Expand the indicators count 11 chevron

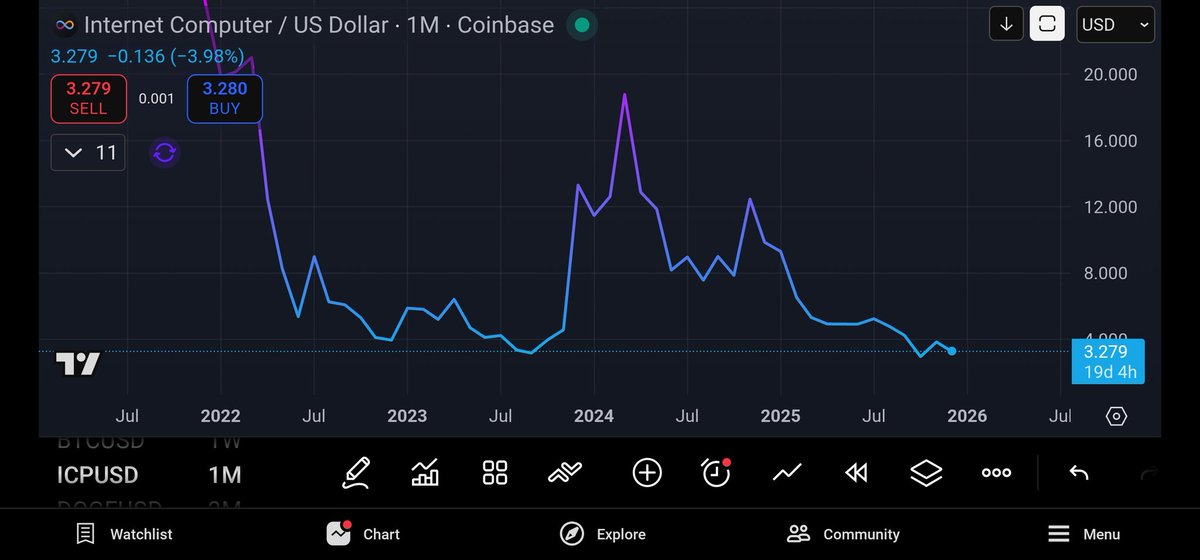tap(88, 152)
